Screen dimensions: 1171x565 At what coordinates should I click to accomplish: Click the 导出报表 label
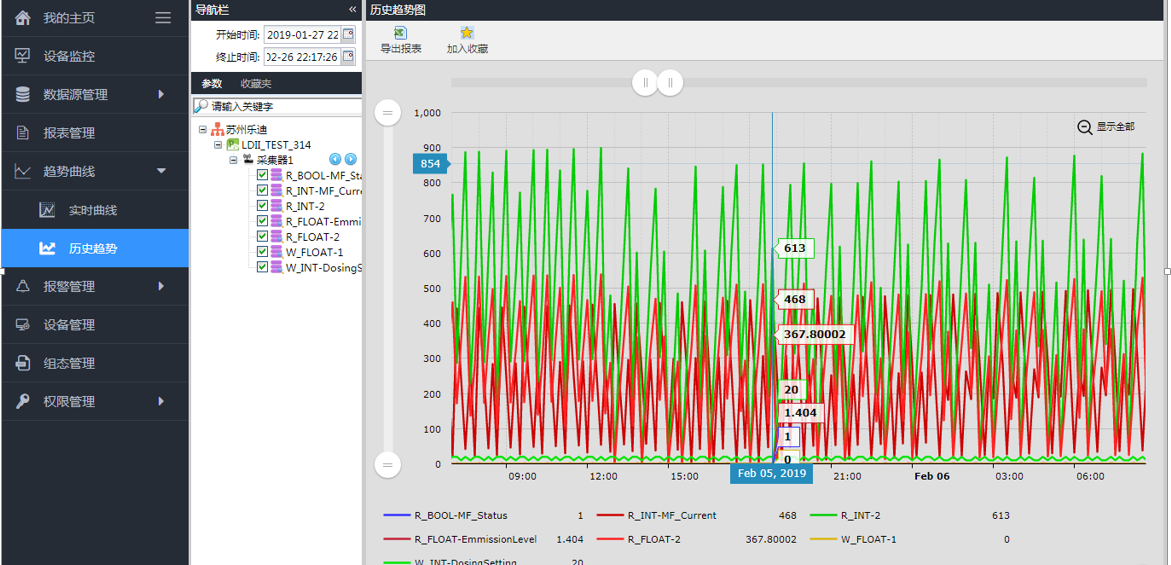pyautogui.click(x=401, y=49)
